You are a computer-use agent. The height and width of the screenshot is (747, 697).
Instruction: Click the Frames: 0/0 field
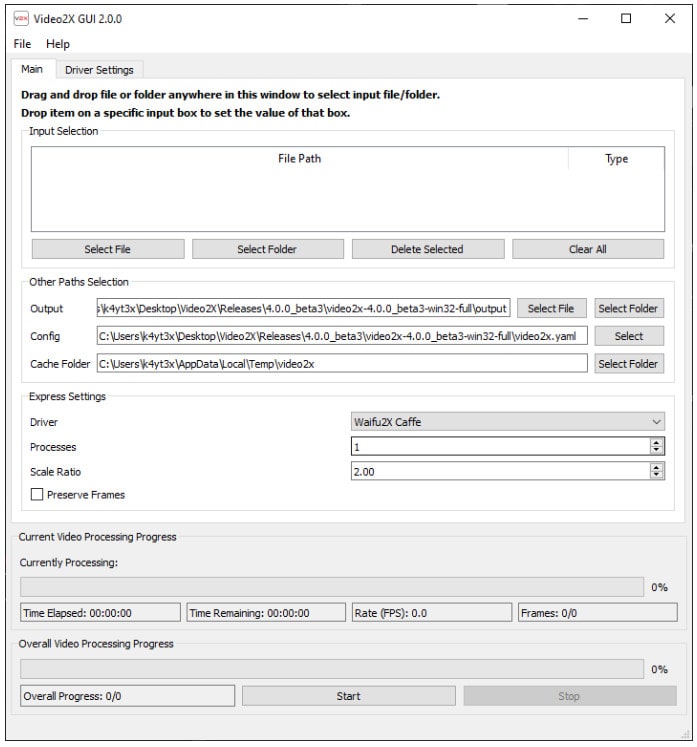[x=597, y=613]
